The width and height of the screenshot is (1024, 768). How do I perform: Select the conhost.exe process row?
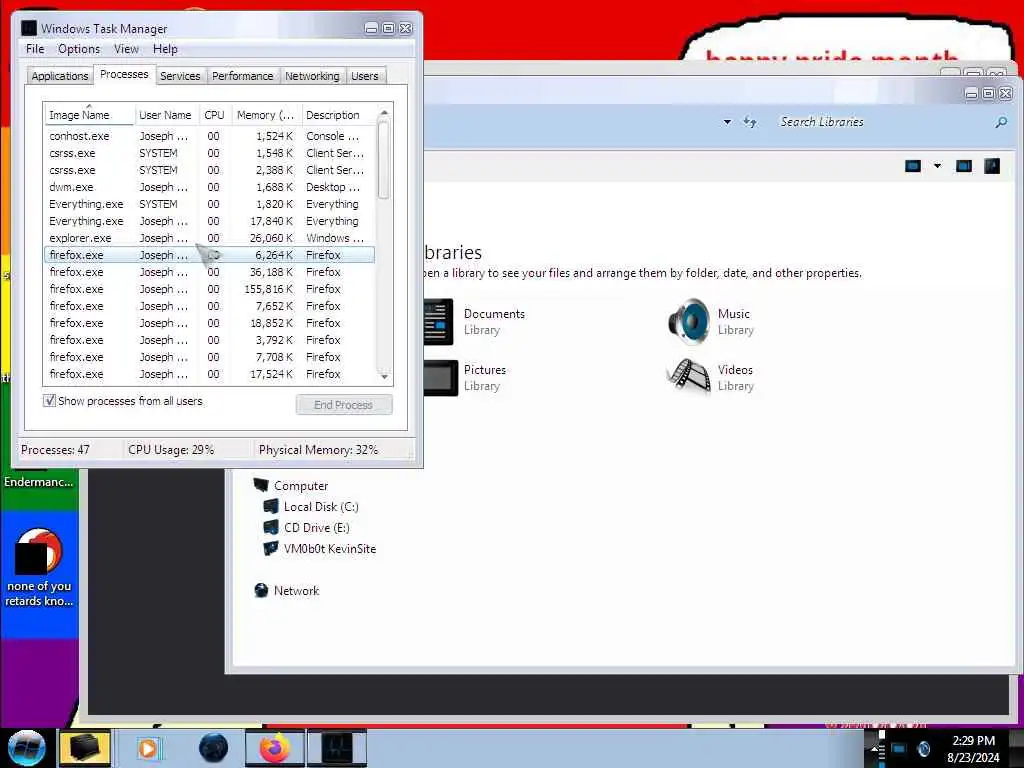coord(209,136)
